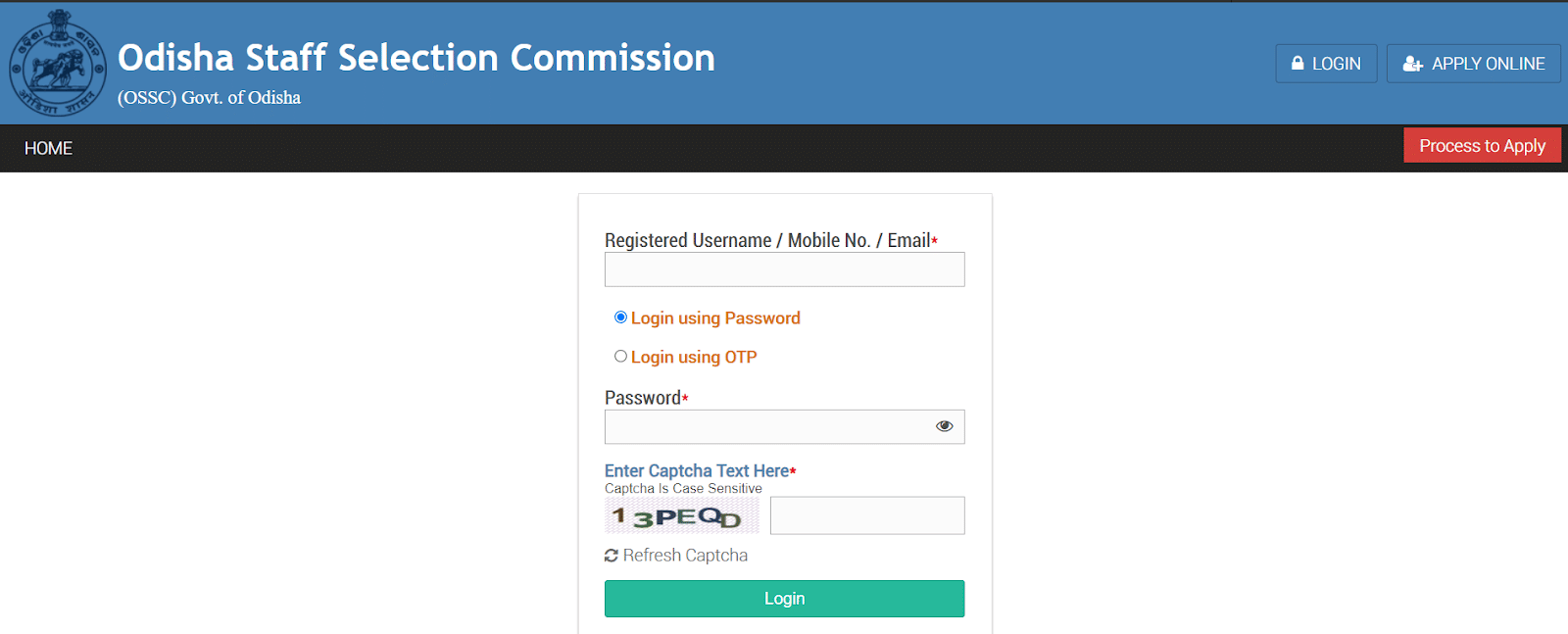Select the Login using Password radio button
The width and height of the screenshot is (1568, 634).
620,317
